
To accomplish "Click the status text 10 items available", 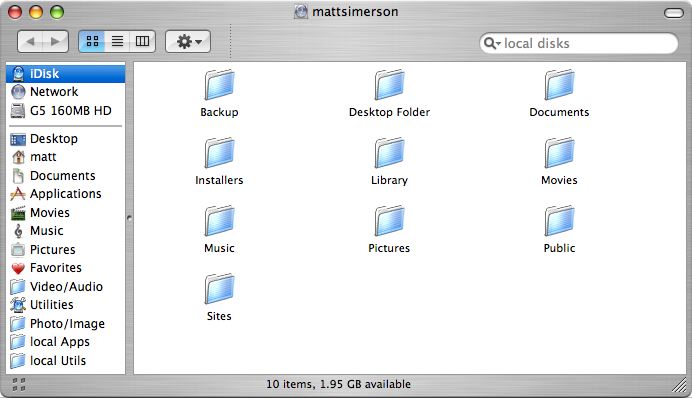I will click(x=338, y=384).
